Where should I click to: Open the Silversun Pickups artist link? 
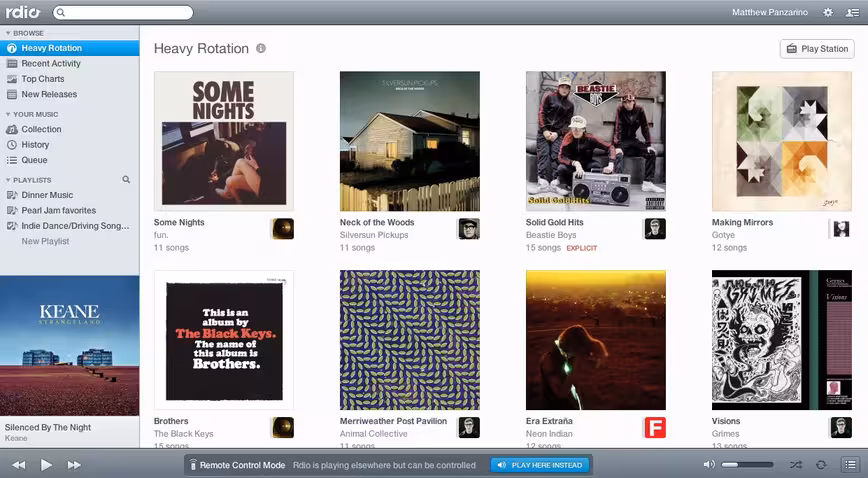[374, 235]
